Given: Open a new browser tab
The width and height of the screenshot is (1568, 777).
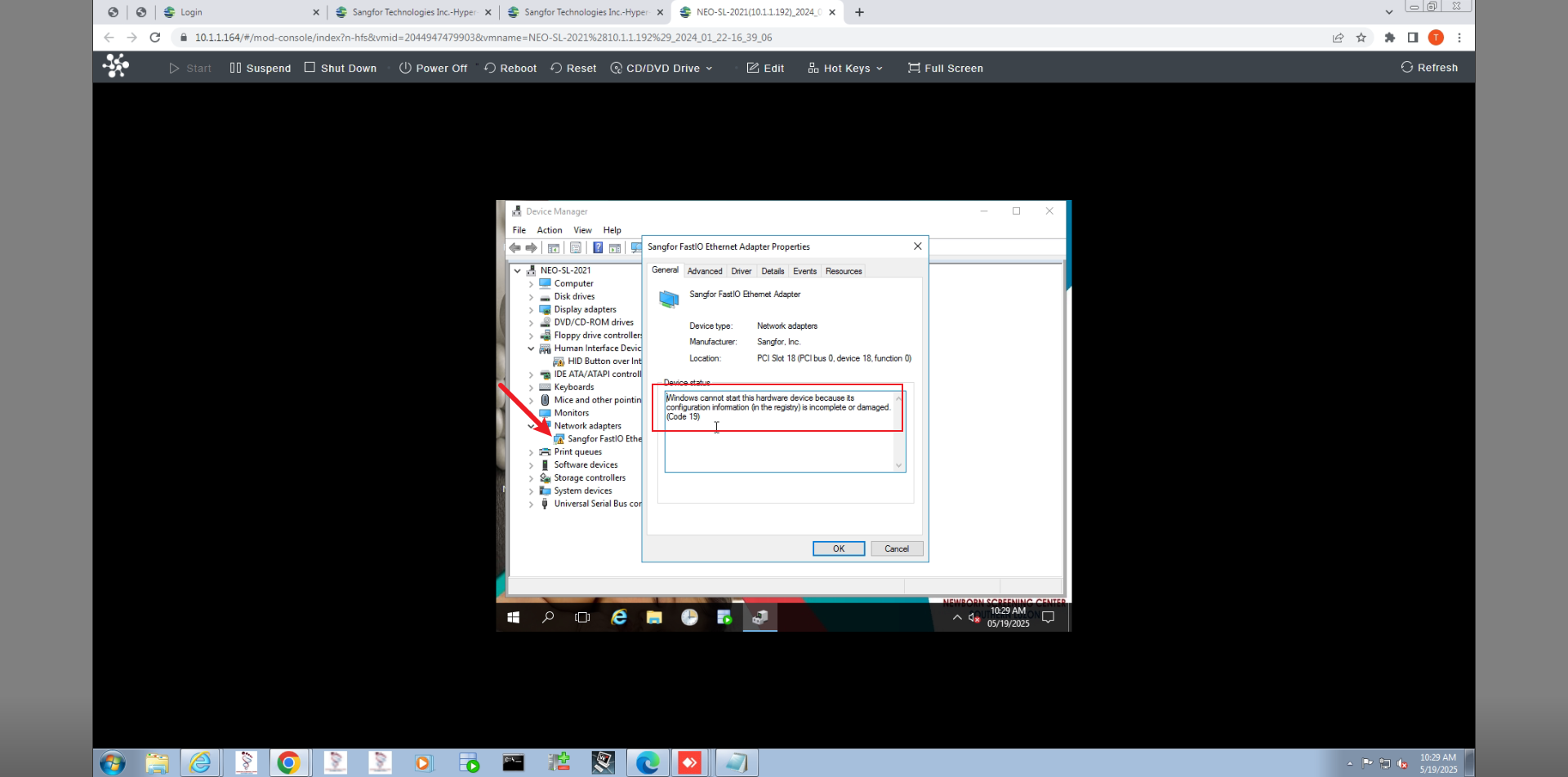Looking at the screenshot, I should pos(859,12).
